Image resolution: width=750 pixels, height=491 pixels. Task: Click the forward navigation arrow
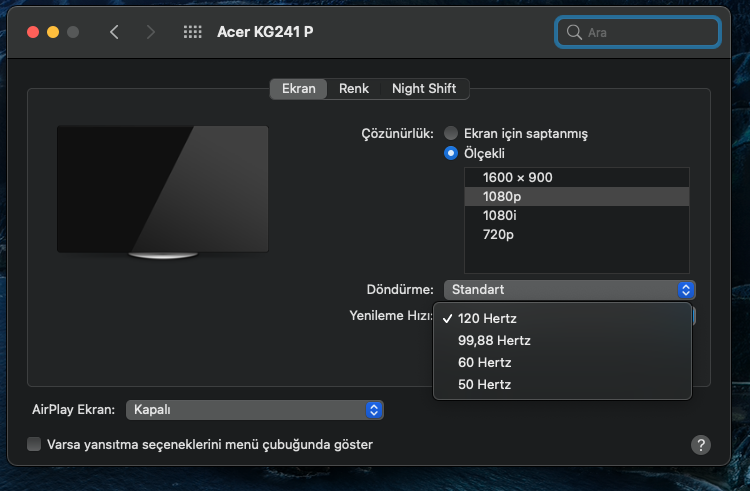pyautogui.click(x=151, y=32)
